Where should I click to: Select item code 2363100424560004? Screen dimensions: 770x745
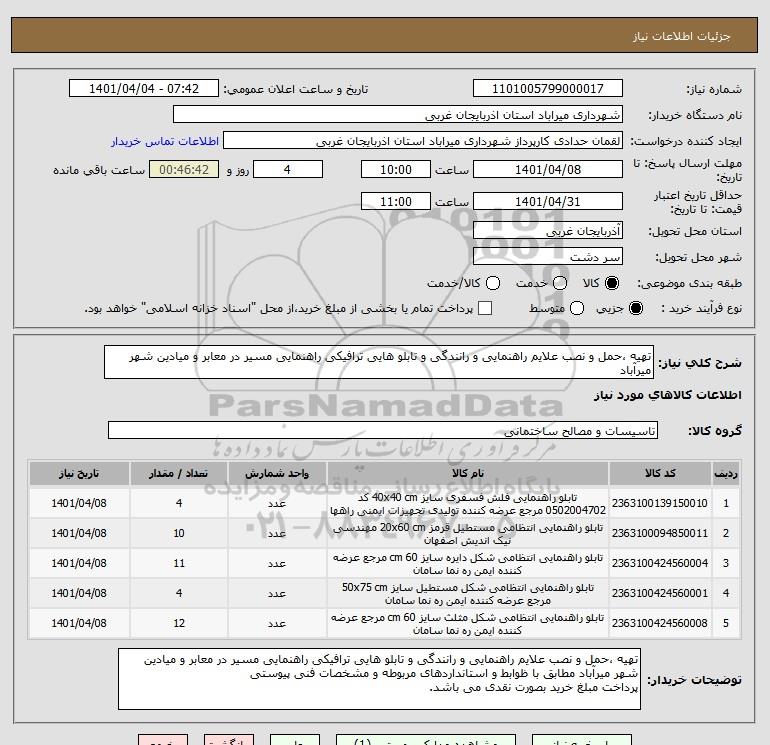(x=660, y=564)
